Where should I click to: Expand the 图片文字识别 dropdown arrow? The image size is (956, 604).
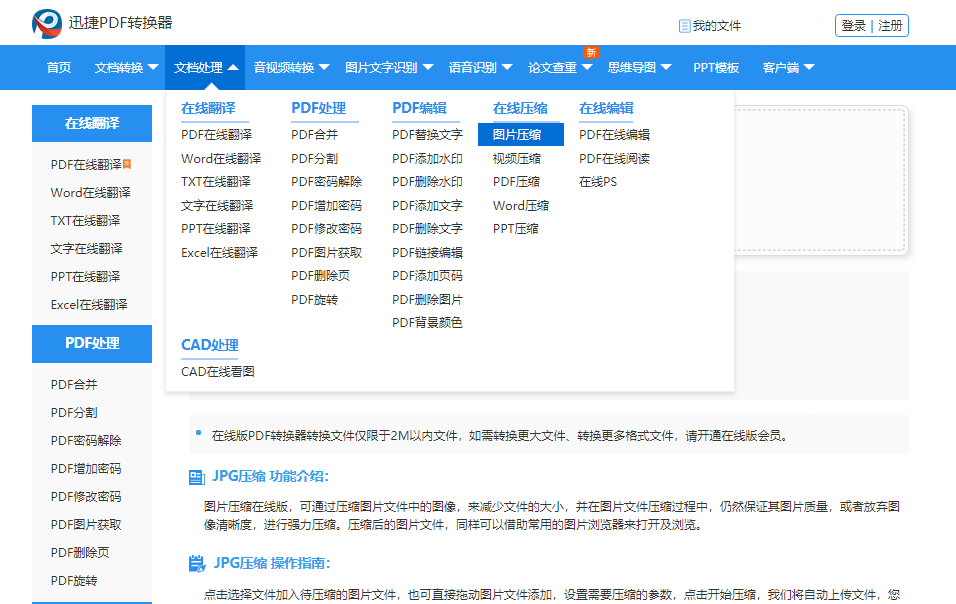(427, 67)
